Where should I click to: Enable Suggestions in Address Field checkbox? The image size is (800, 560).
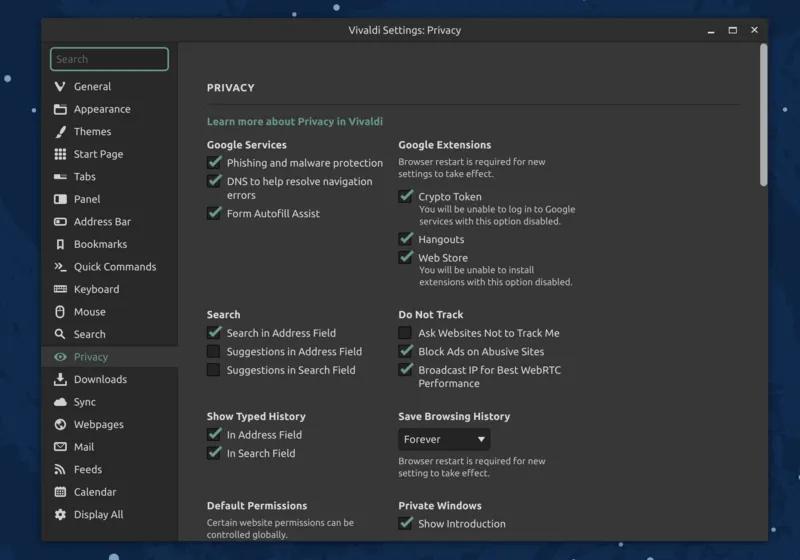click(214, 351)
